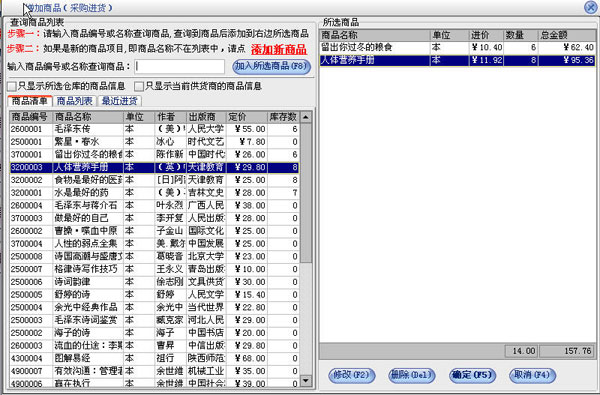The image size is (600, 395).
Task: Sort by the 商品编号 column header
Action: click(x=31, y=117)
